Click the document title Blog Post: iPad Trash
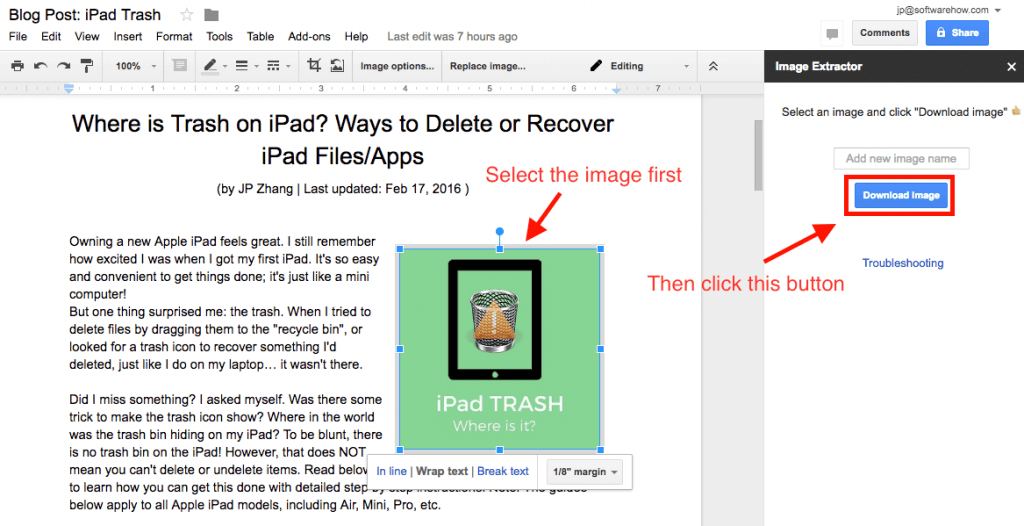This screenshot has height=526, width=1024. coord(85,14)
